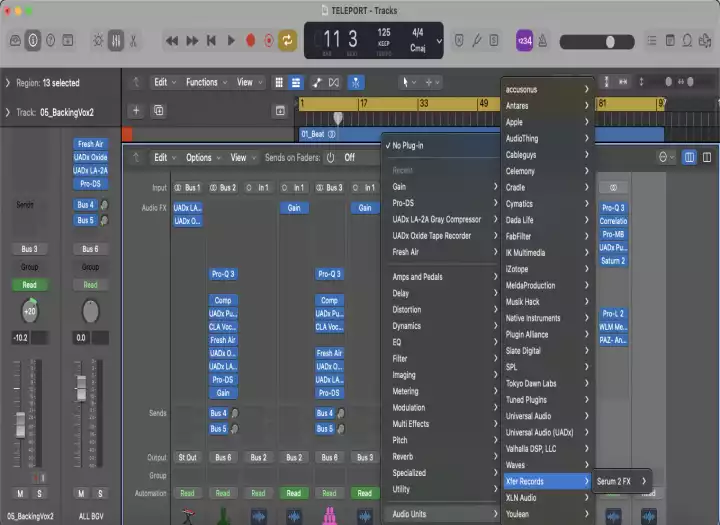Toggle the Inspector button in the control bar
This screenshot has height=525, width=720.
[x=33, y=41]
